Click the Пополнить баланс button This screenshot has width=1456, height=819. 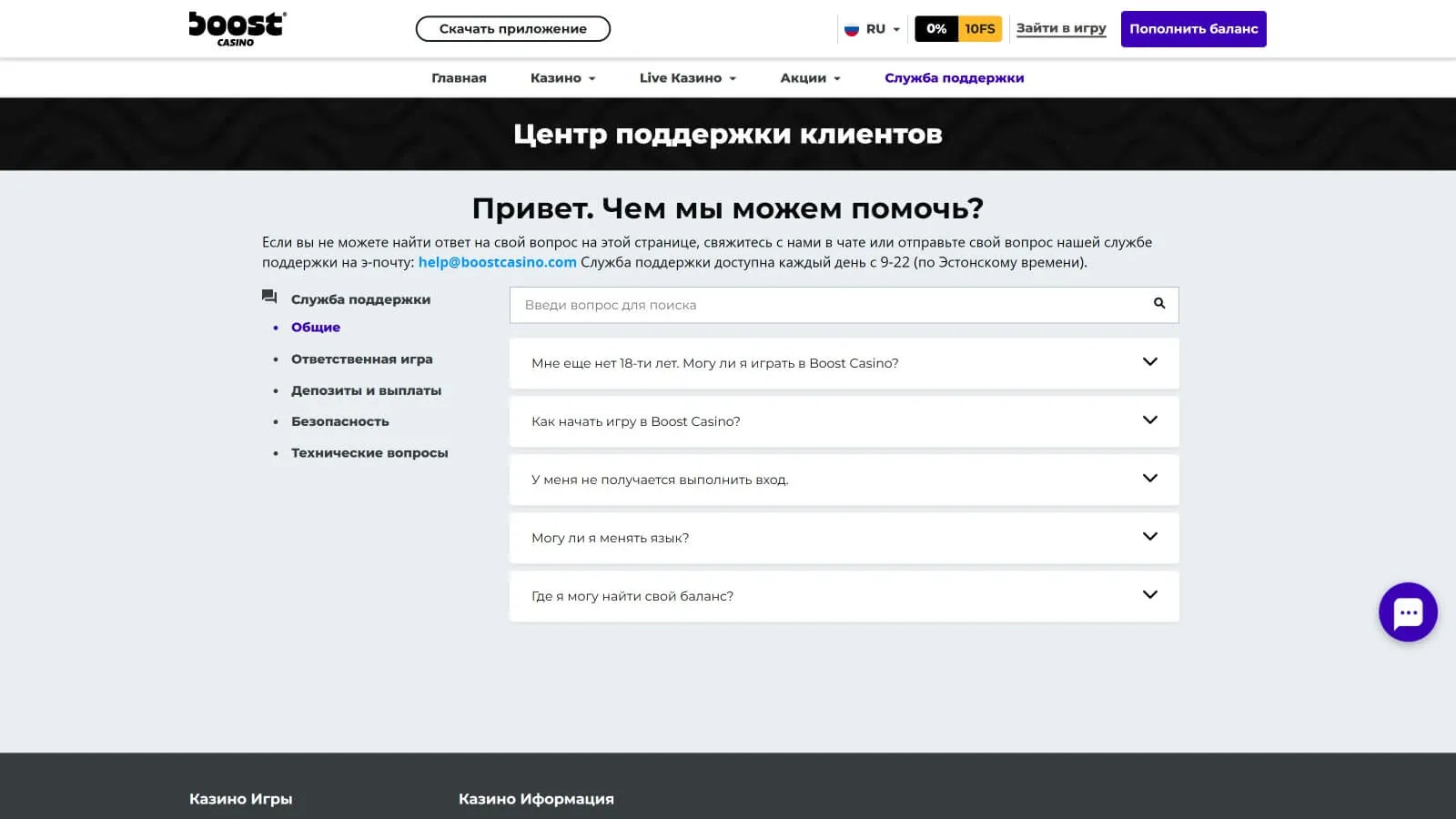click(1194, 29)
